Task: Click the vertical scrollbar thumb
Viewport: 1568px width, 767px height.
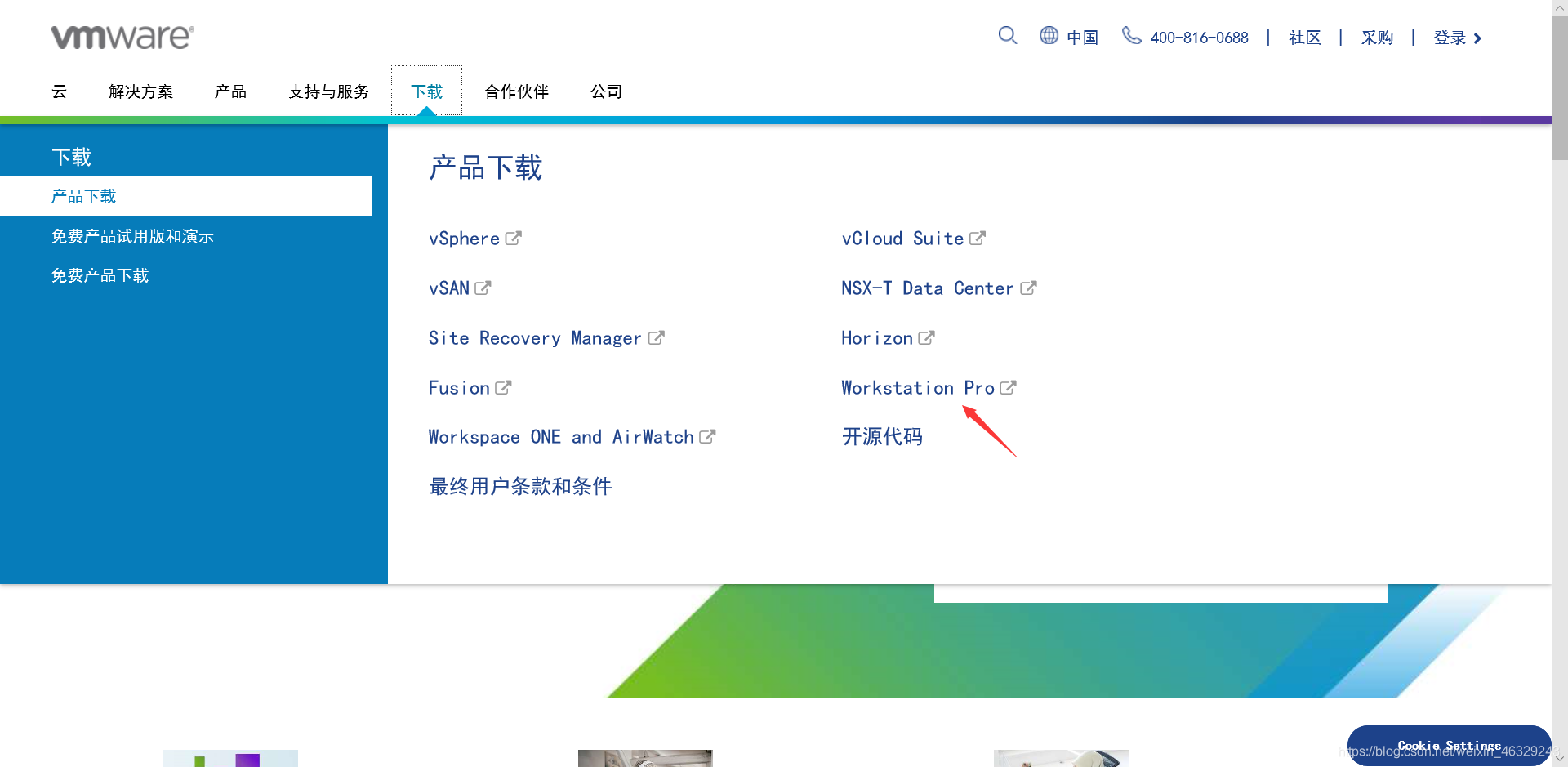Action: [1560, 88]
